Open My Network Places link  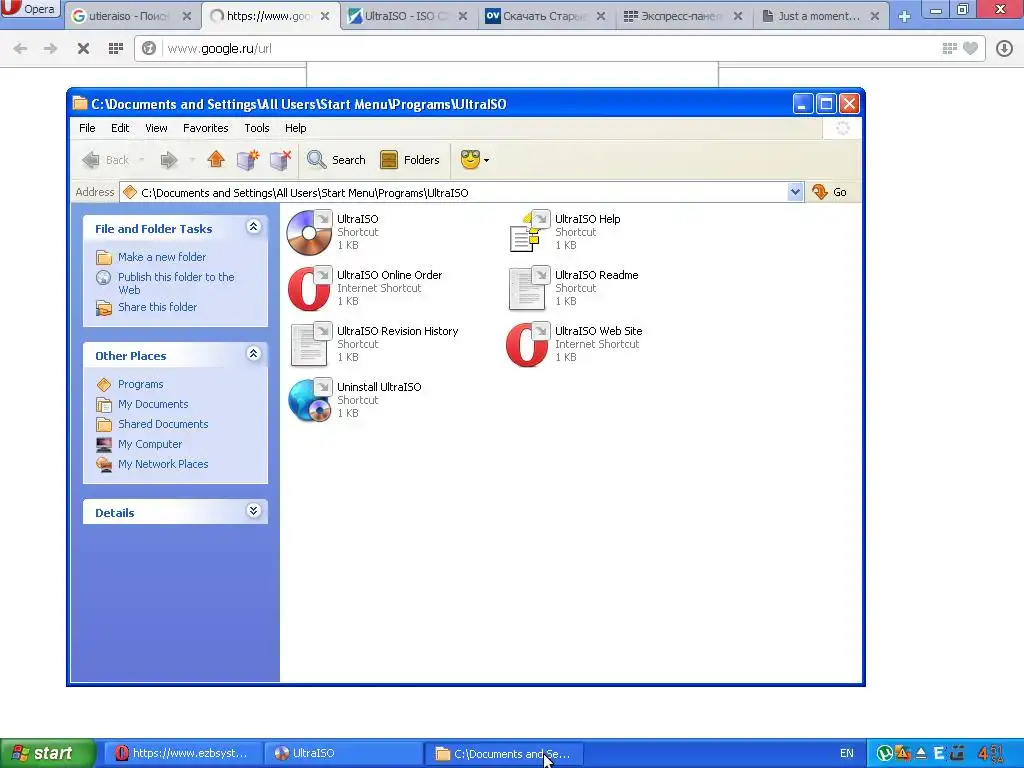coord(163,464)
